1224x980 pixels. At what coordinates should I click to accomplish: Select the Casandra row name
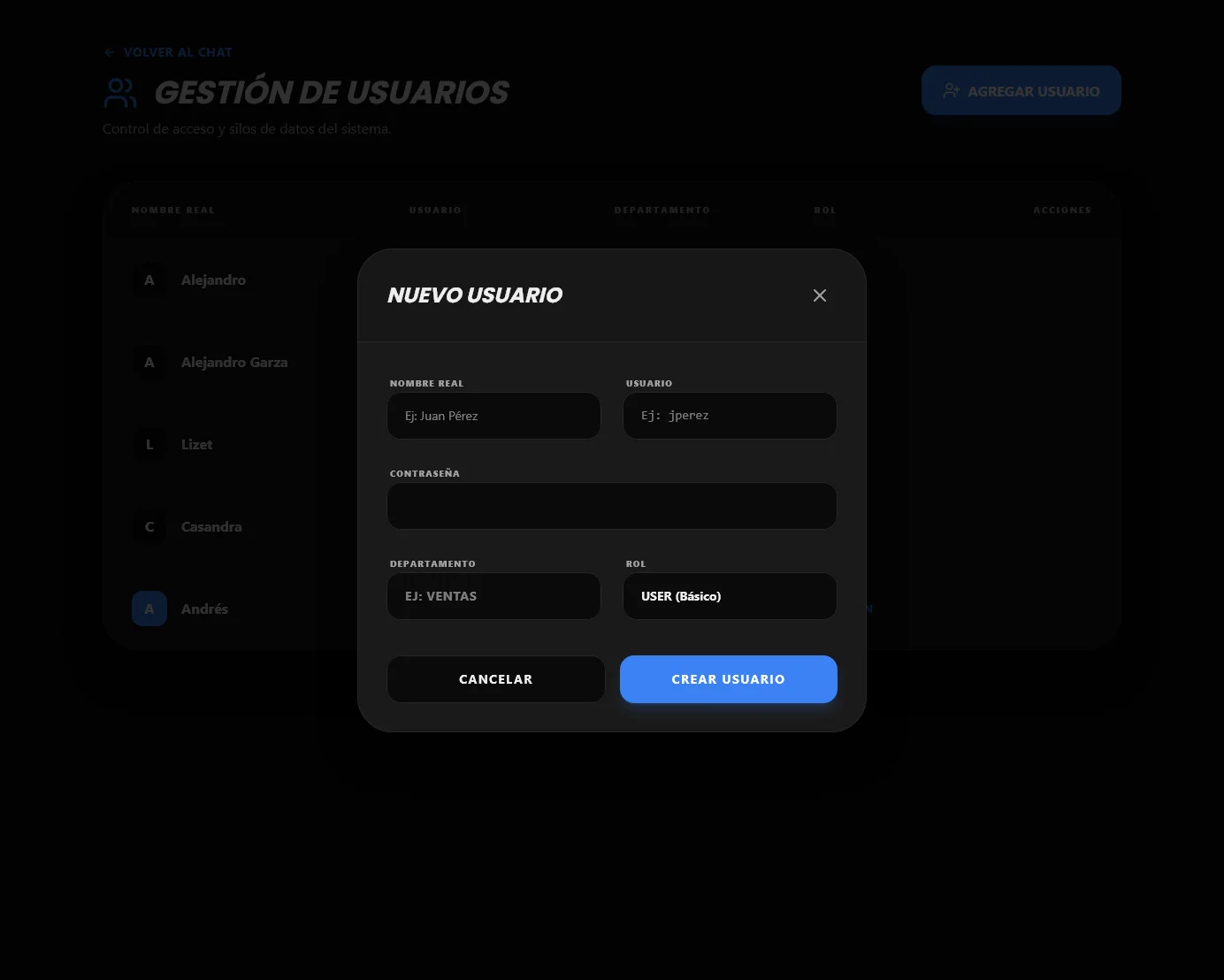[211, 526]
